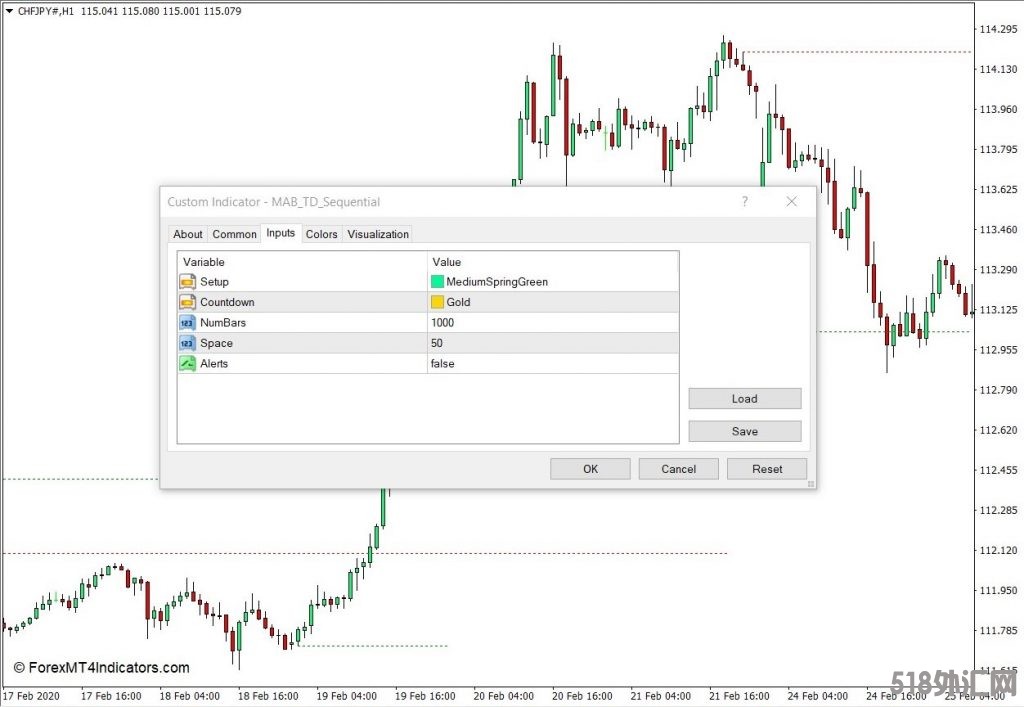
Task: Select the Visualization tab
Action: click(378, 234)
